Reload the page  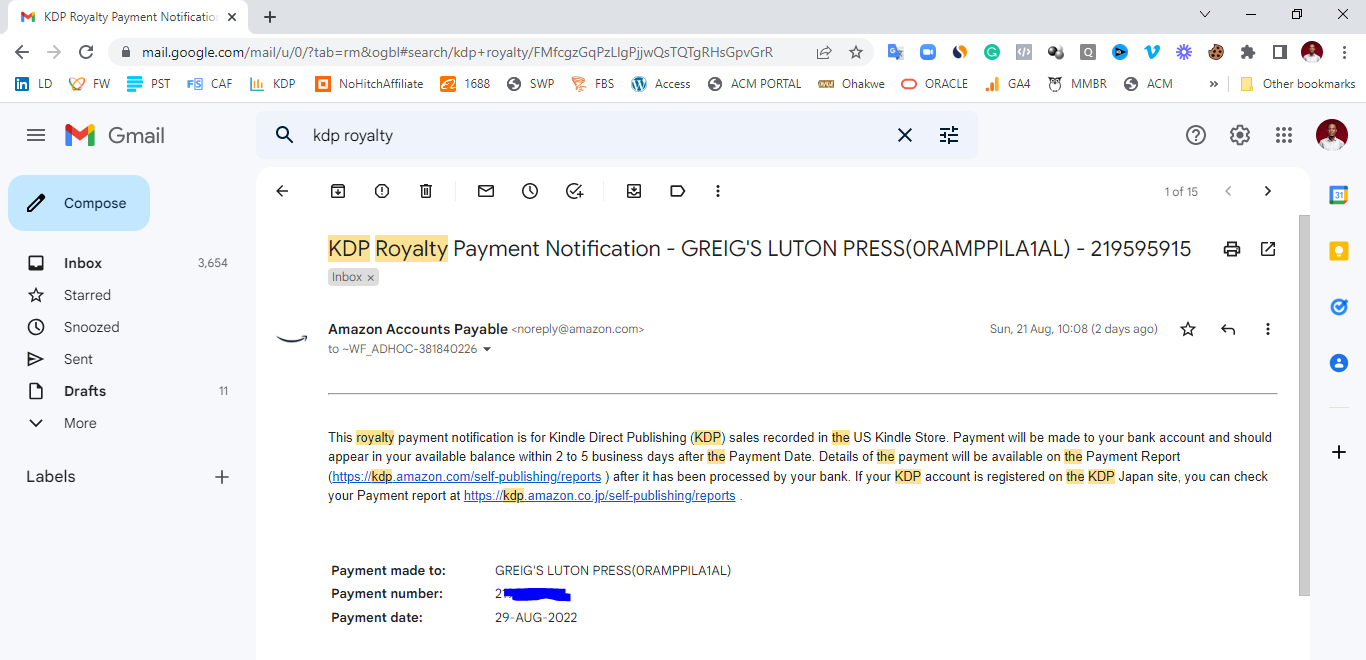[86, 52]
